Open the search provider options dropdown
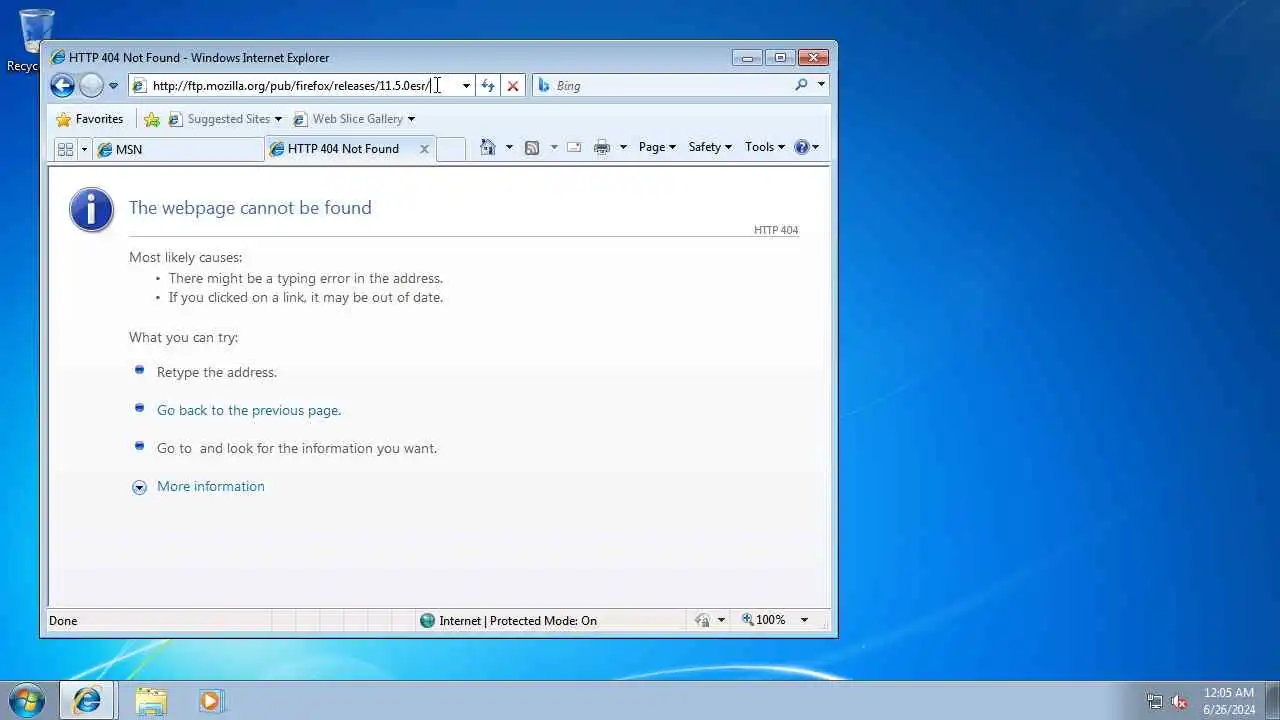Viewport: 1280px width, 720px height. click(x=821, y=85)
